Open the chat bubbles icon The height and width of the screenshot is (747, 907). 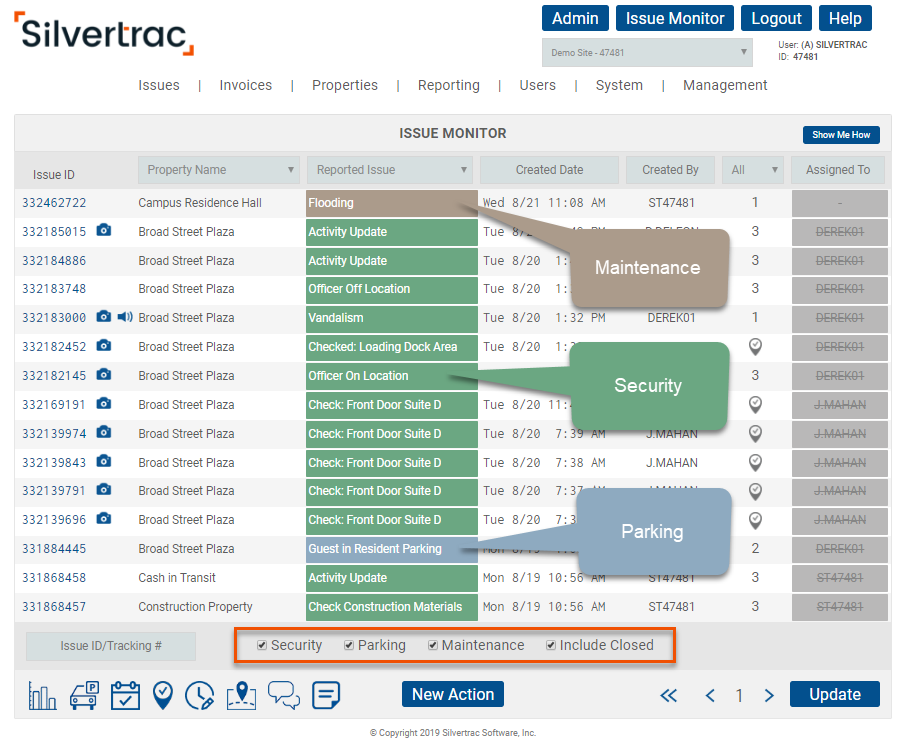click(283, 695)
